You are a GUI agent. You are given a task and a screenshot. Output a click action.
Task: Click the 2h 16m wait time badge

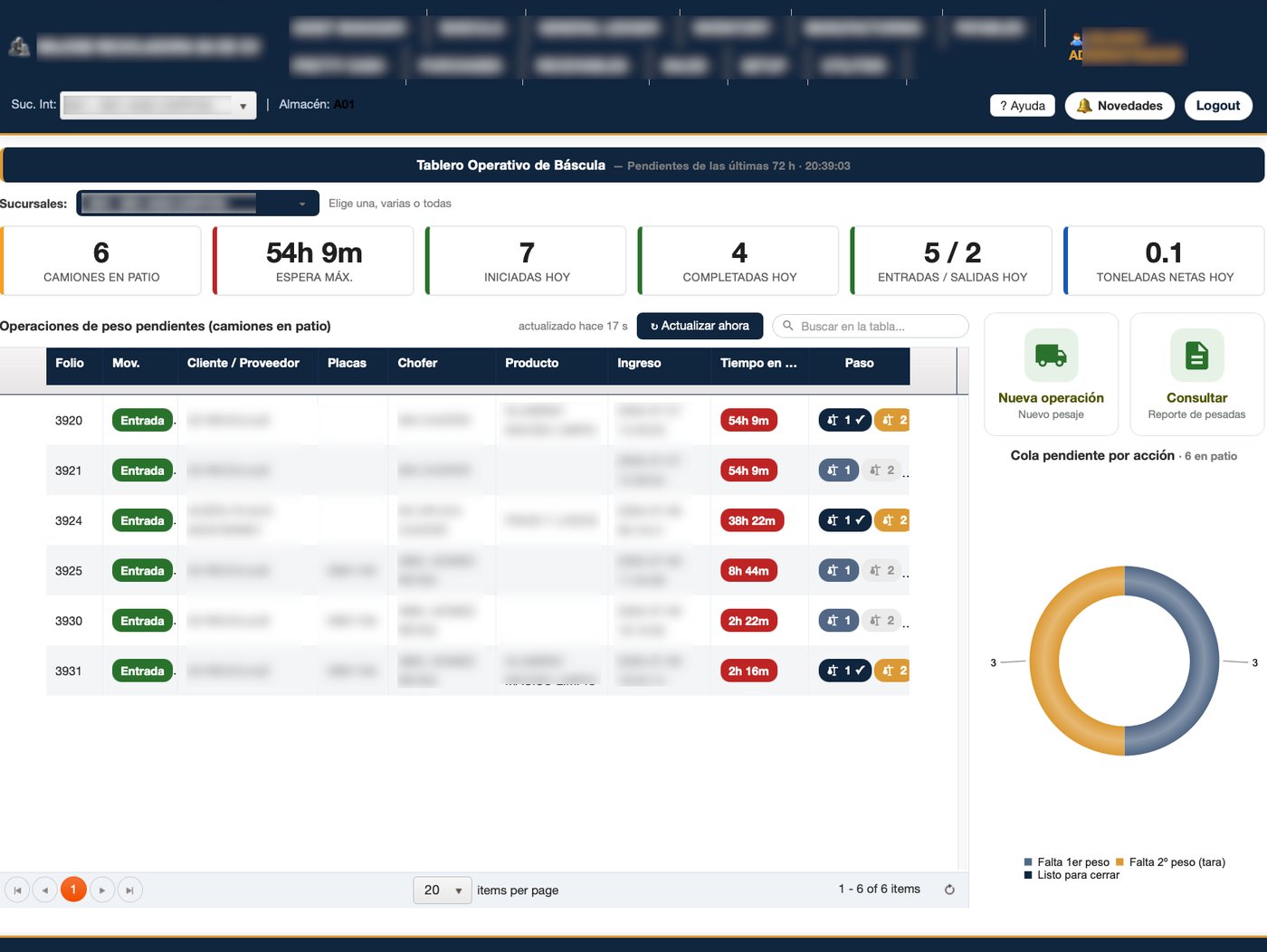tap(748, 671)
